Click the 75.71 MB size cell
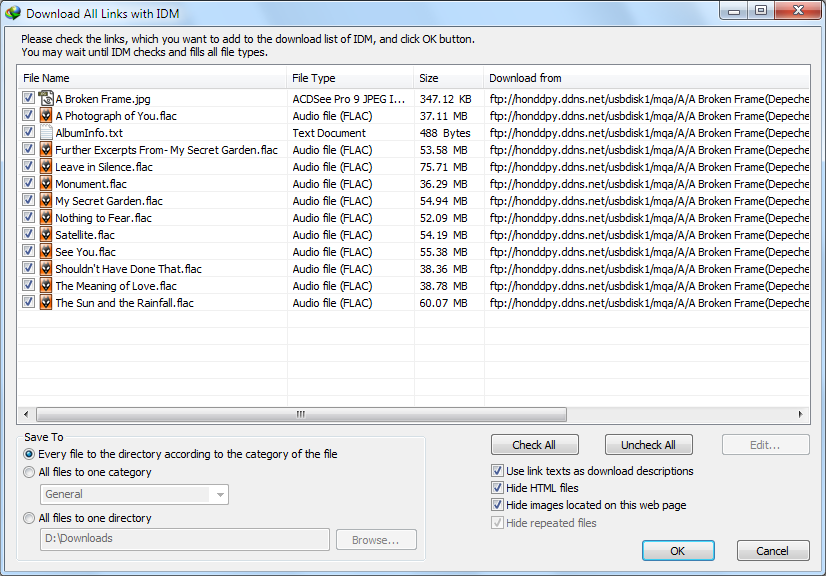Viewport: 826px width, 576px height. tap(444, 167)
